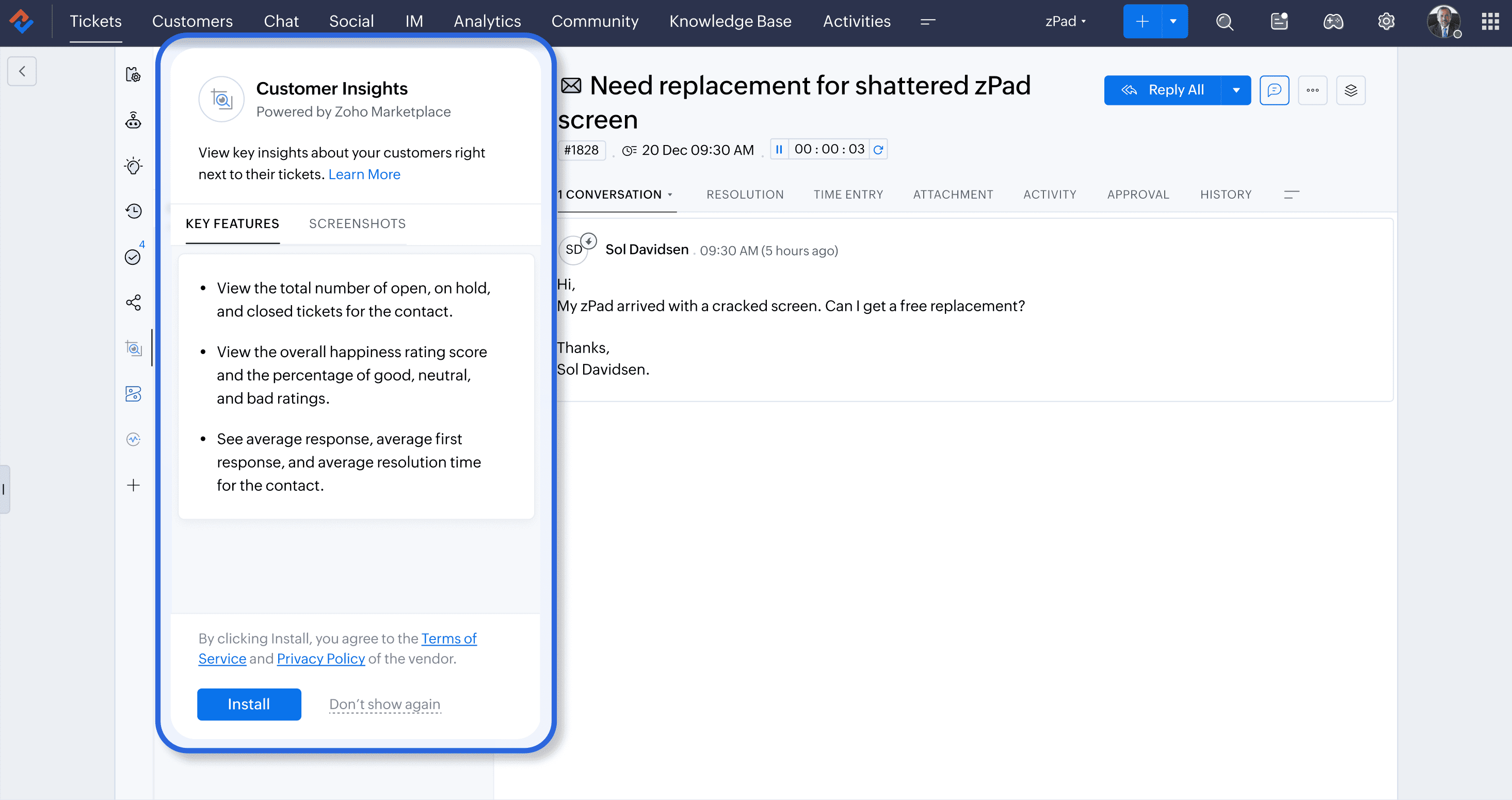Screen dimensions: 1512x800
Task: Open the Resolution tab
Action: (745, 194)
